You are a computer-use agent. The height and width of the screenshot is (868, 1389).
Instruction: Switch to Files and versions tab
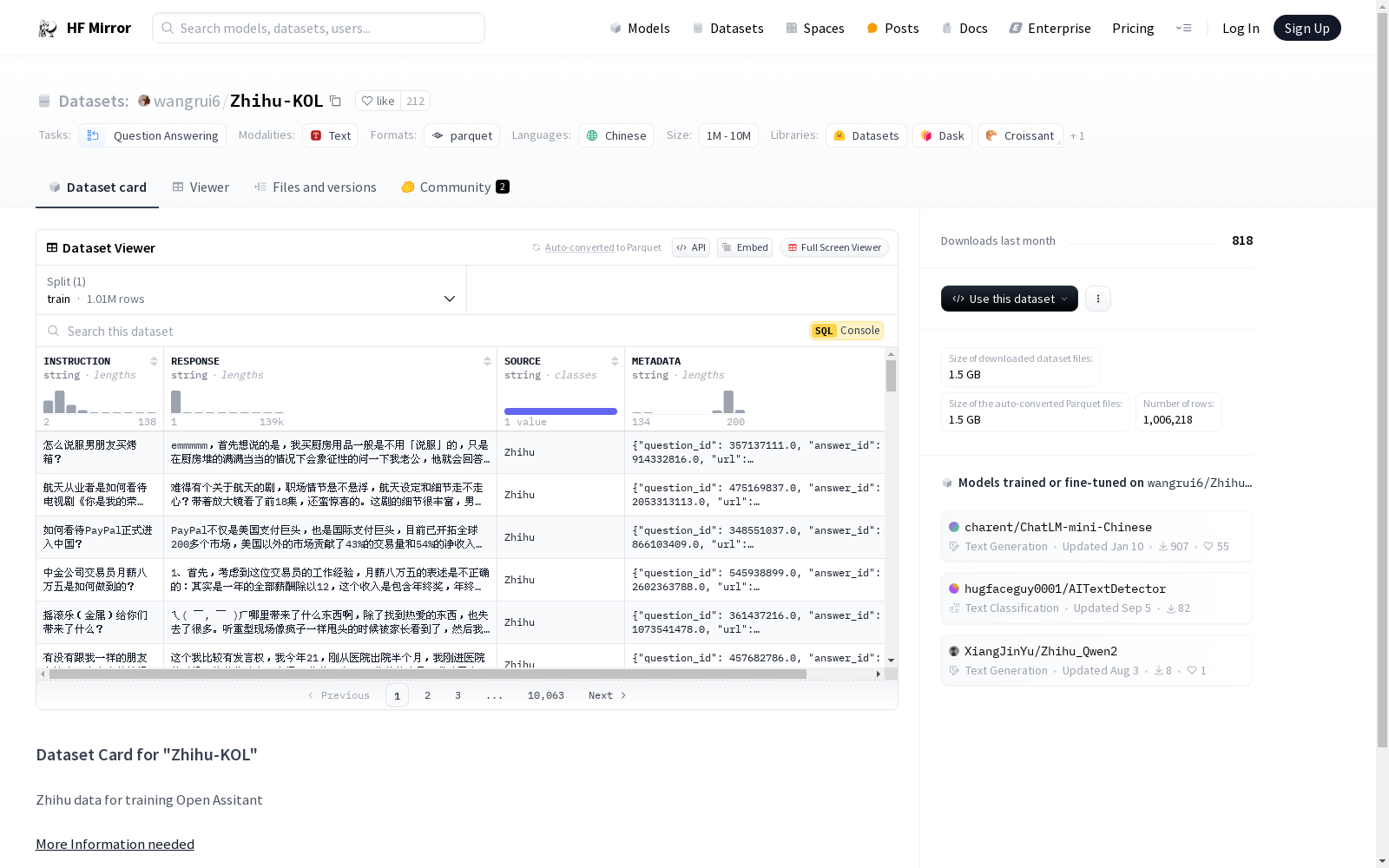click(315, 187)
